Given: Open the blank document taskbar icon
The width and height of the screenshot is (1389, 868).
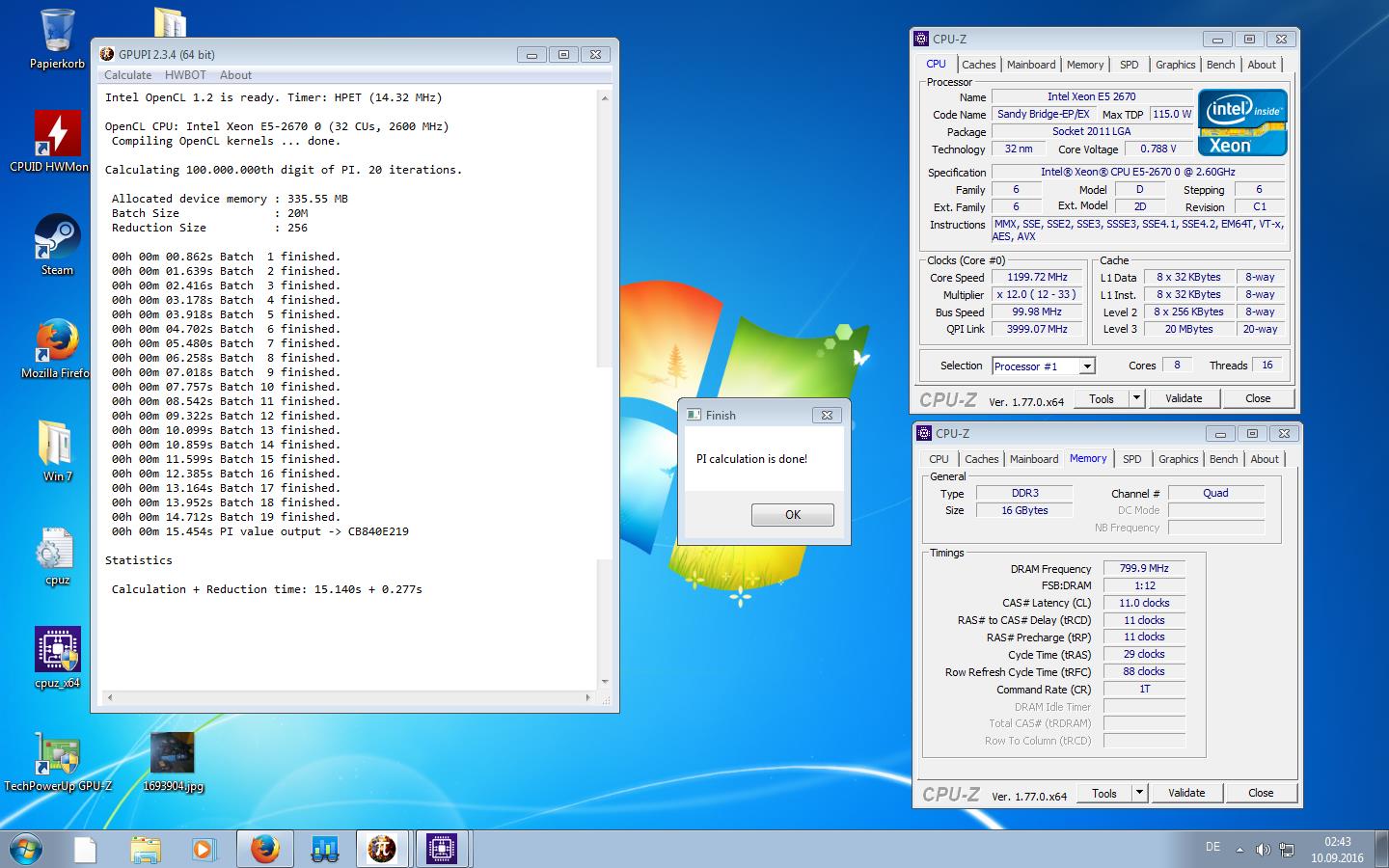Looking at the screenshot, I should pyautogui.click(x=85, y=850).
